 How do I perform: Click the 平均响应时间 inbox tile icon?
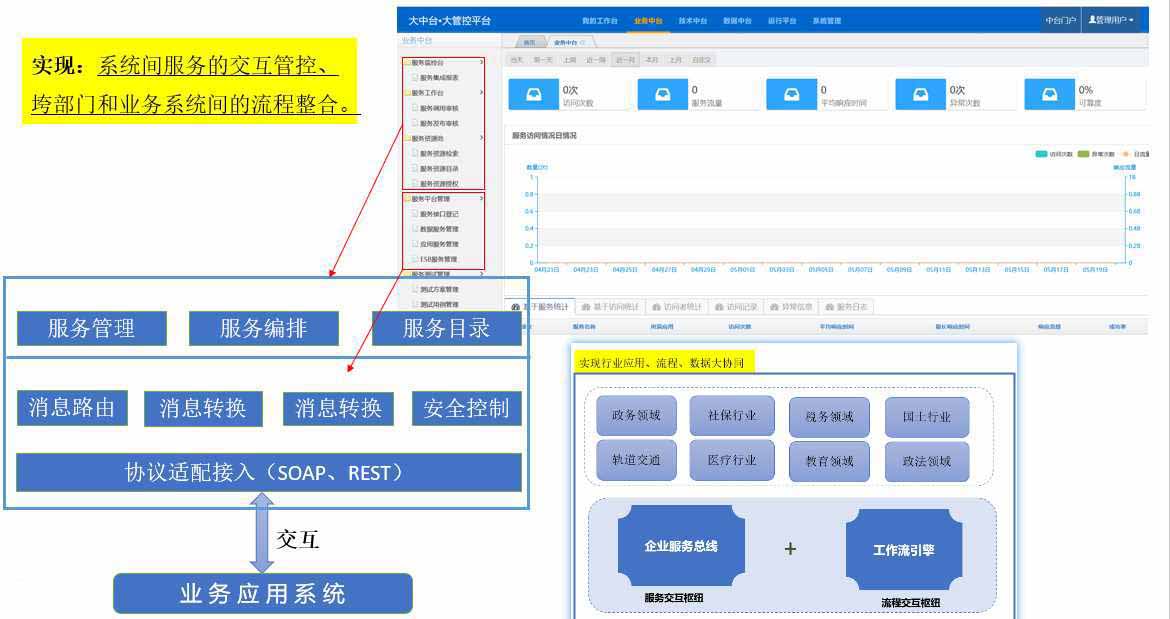pyautogui.click(x=791, y=94)
